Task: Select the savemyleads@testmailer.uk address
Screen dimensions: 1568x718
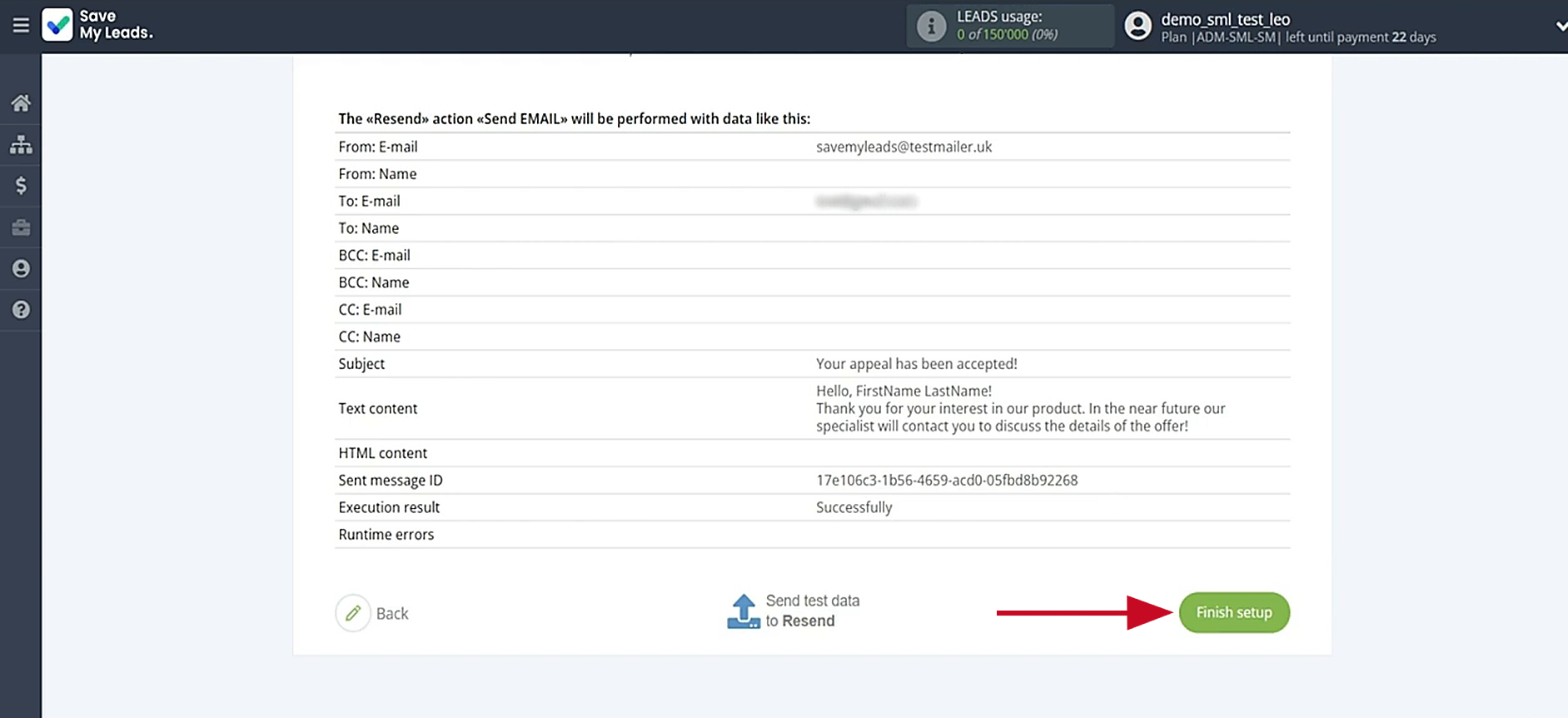Action: pos(904,147)
